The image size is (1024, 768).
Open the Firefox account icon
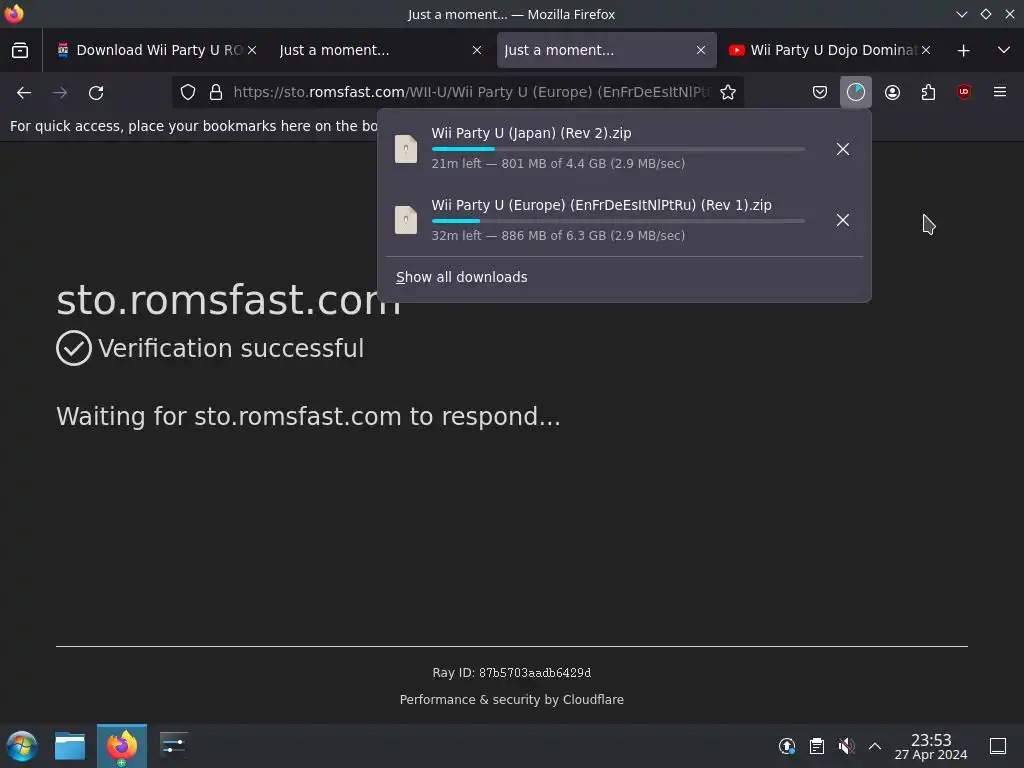[892, 93]
